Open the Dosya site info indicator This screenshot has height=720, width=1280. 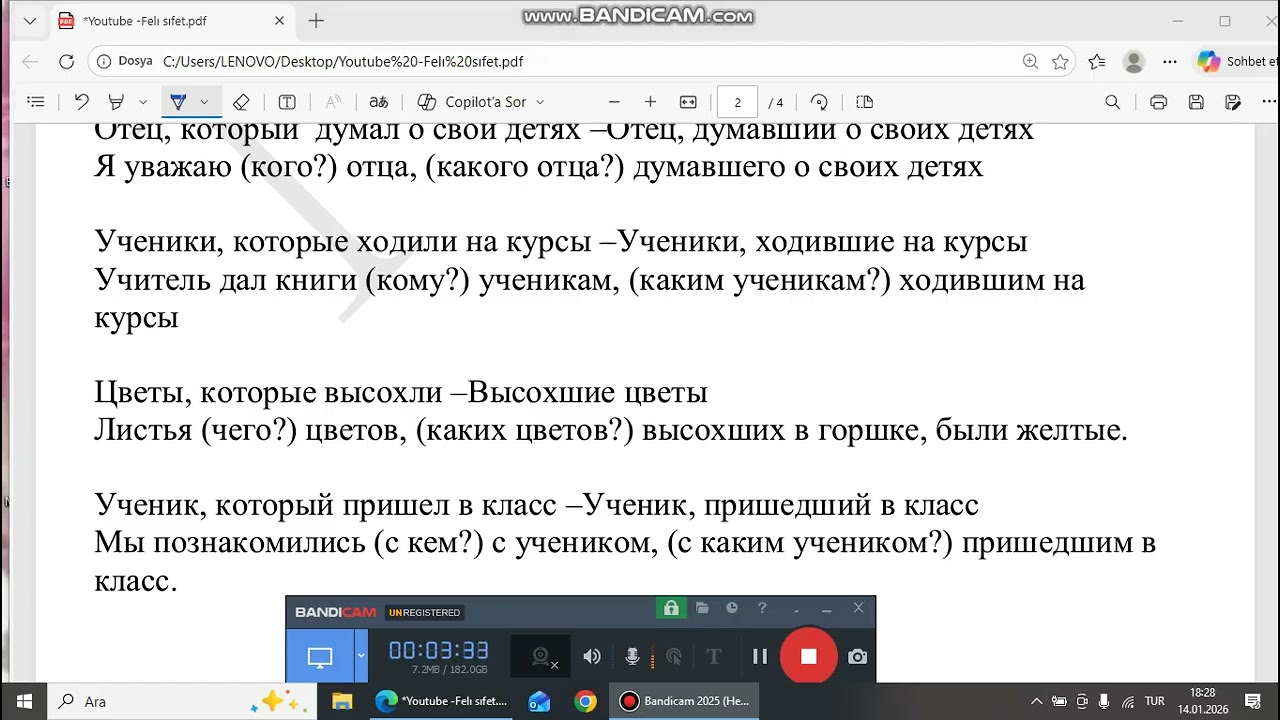coord(125,61)
